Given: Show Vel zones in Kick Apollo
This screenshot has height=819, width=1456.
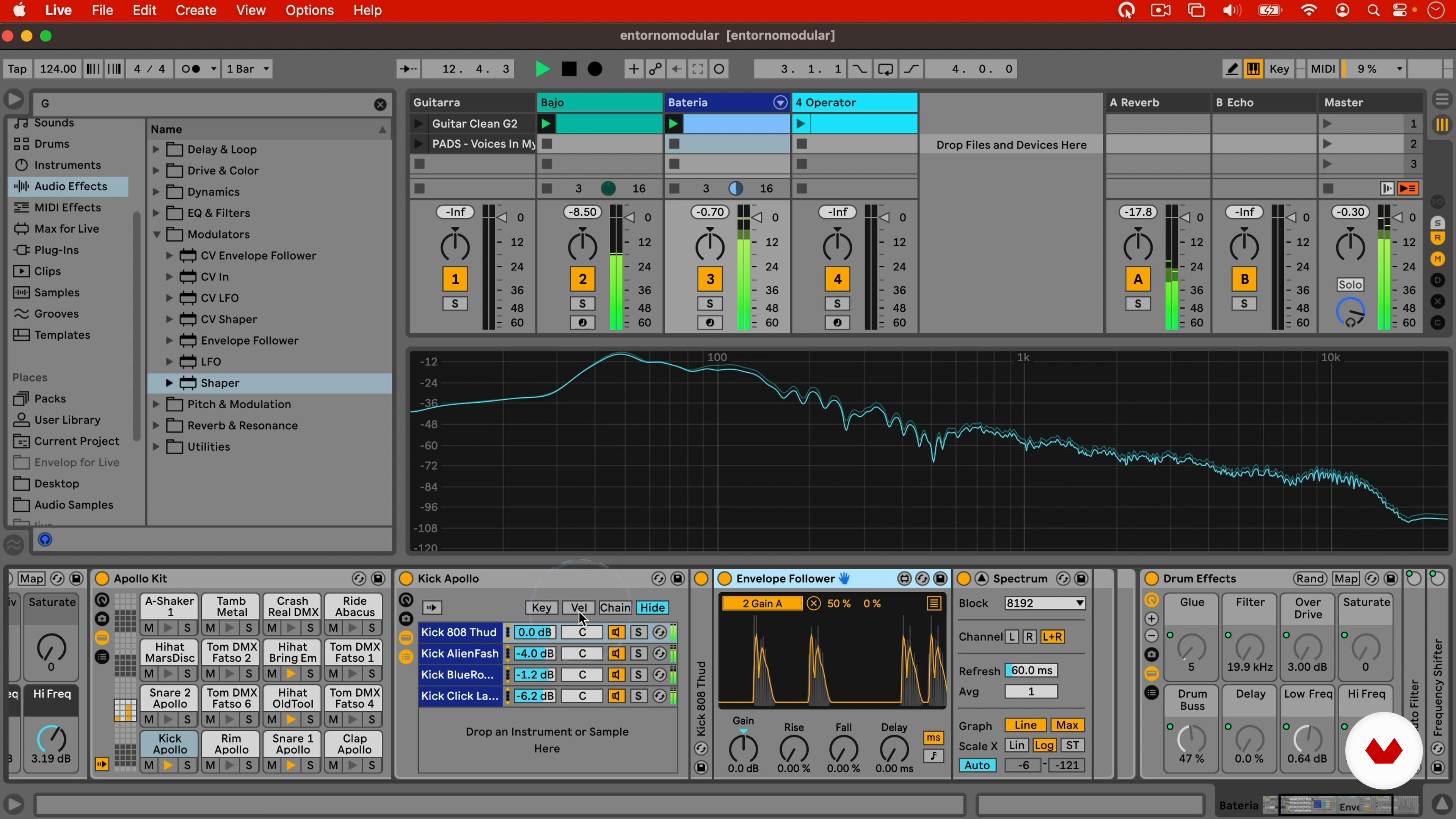Looking at the screenshot, I should (x=579, y=607).
